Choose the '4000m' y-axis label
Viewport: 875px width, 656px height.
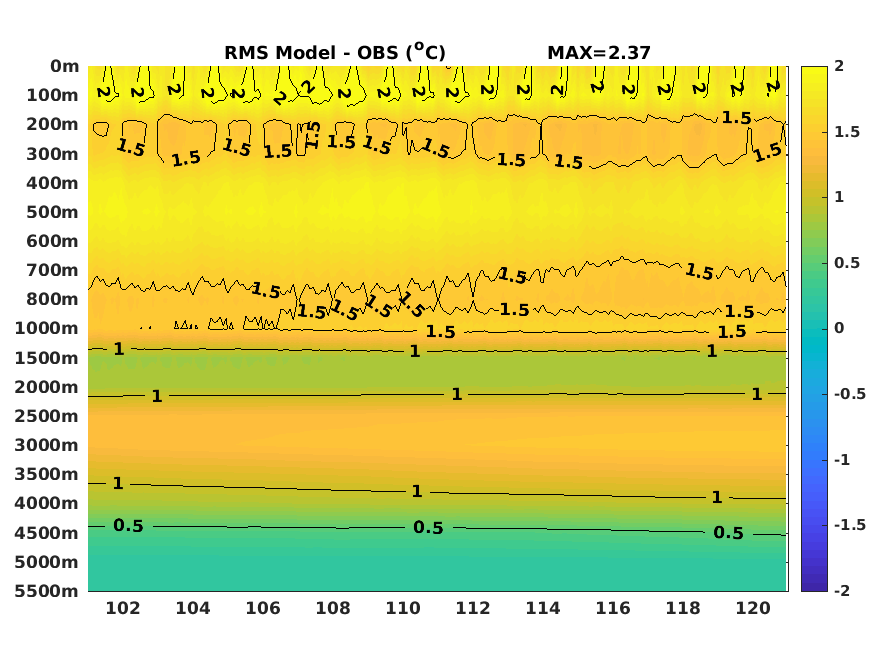point(47,503)
